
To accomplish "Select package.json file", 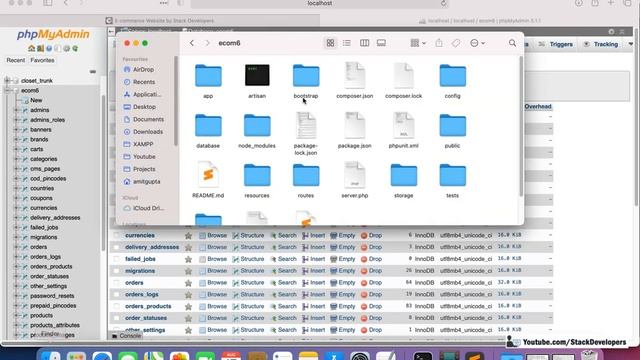I will (355, 125).
